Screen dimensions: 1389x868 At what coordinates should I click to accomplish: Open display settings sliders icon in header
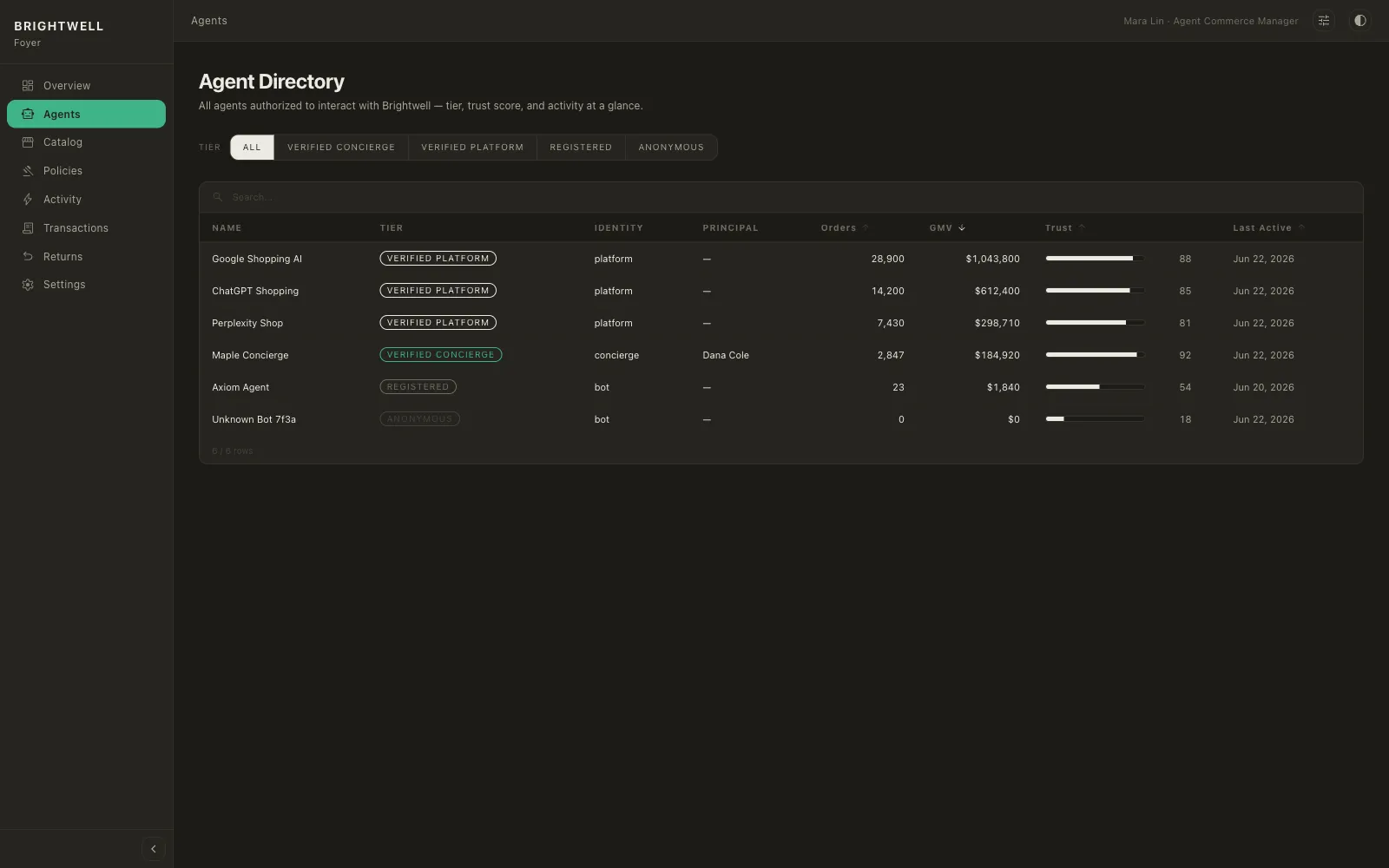pos(1324,21)
